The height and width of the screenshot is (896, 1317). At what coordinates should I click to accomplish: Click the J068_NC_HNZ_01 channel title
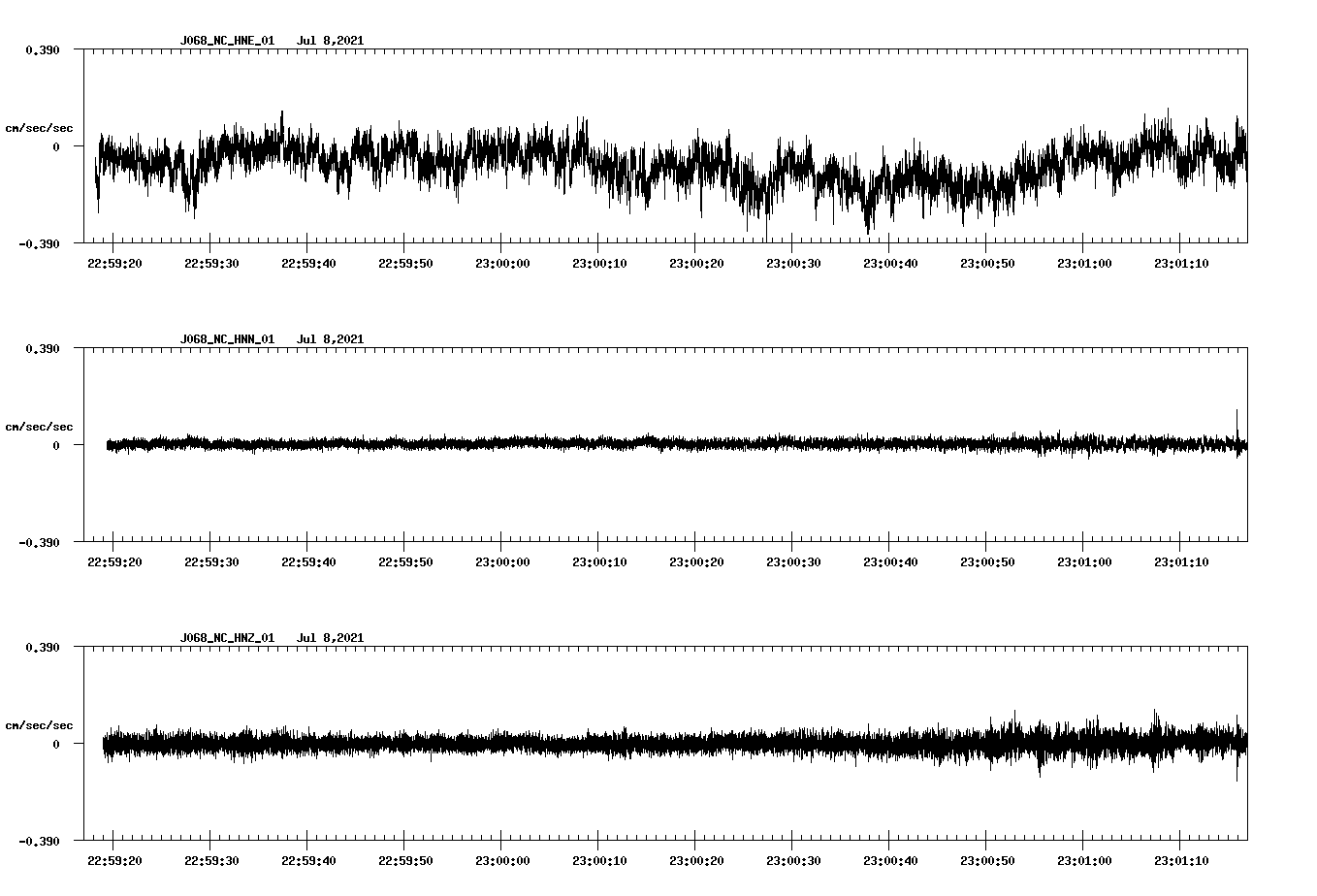(227, 638)
